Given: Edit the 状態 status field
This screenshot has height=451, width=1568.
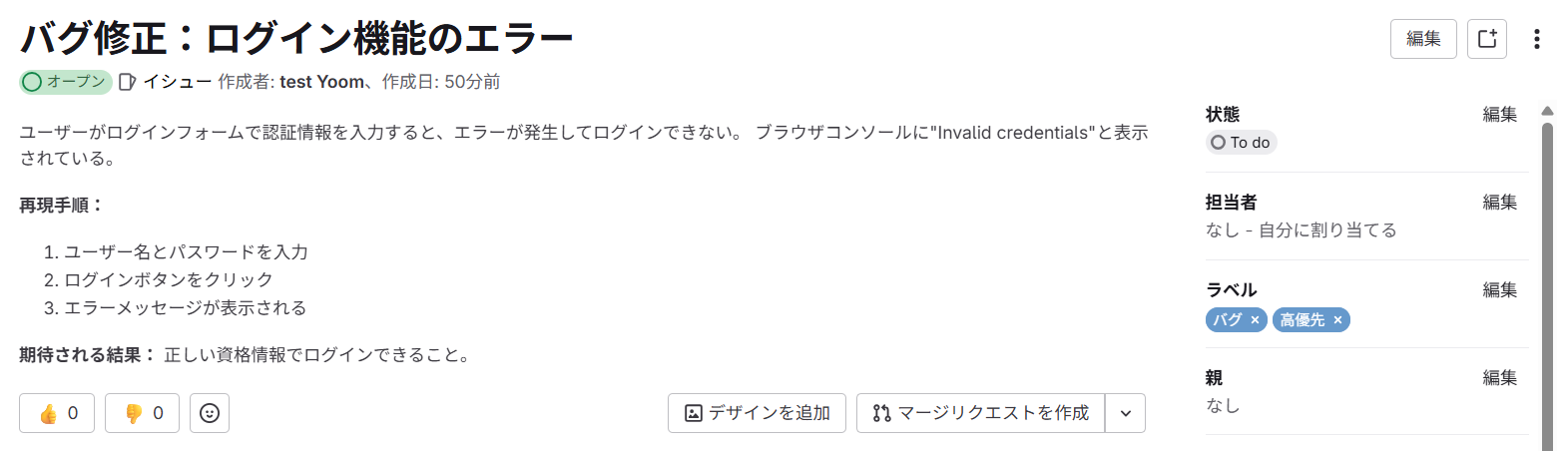Looking at the screenshot, I should click(1499, 115).
